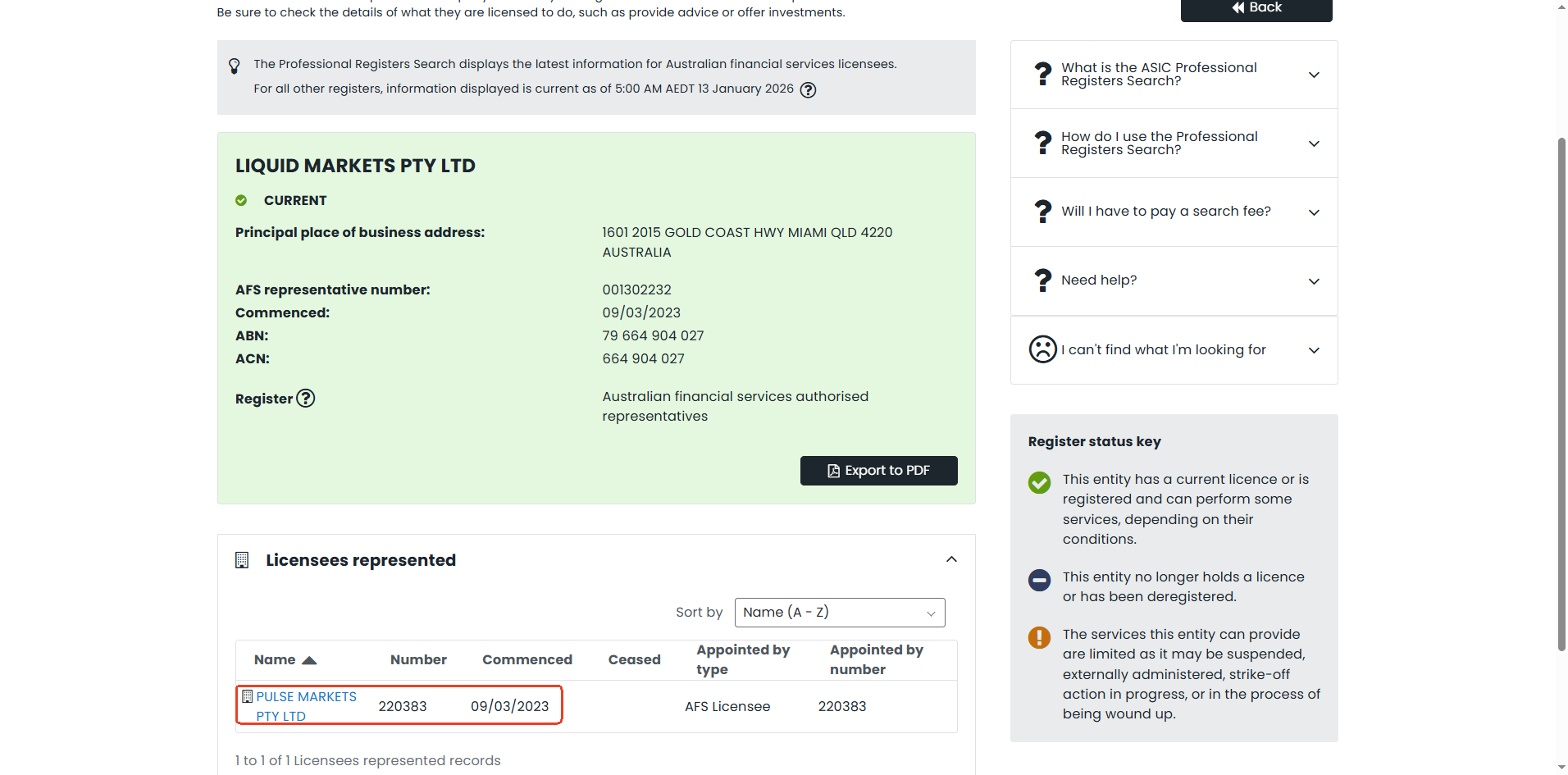The height and width of the screenshot is (775, 1568).
Task: Go Back to previous page
Action: [x=1256, y=8]
